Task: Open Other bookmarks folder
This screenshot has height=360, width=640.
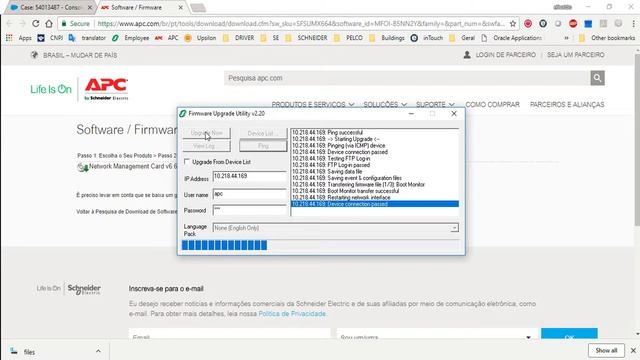Action: pos(607,38)
